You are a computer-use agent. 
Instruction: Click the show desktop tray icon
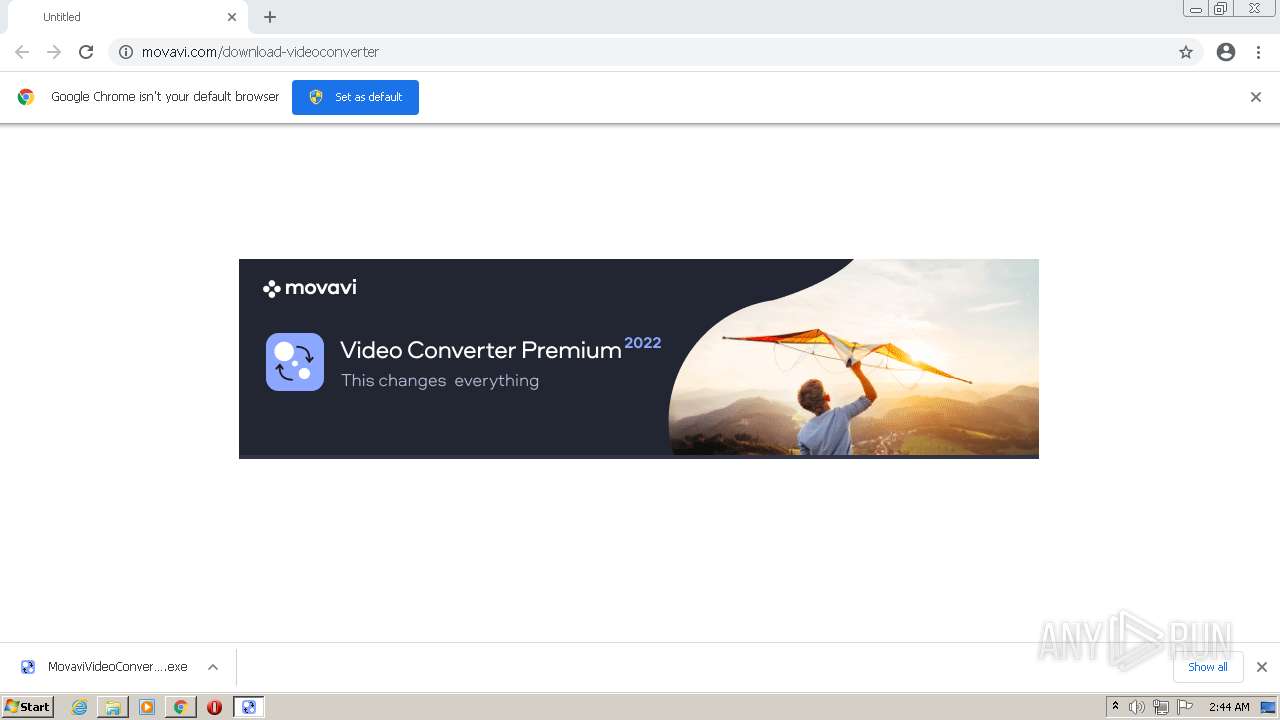click(x=1269, y=707)
